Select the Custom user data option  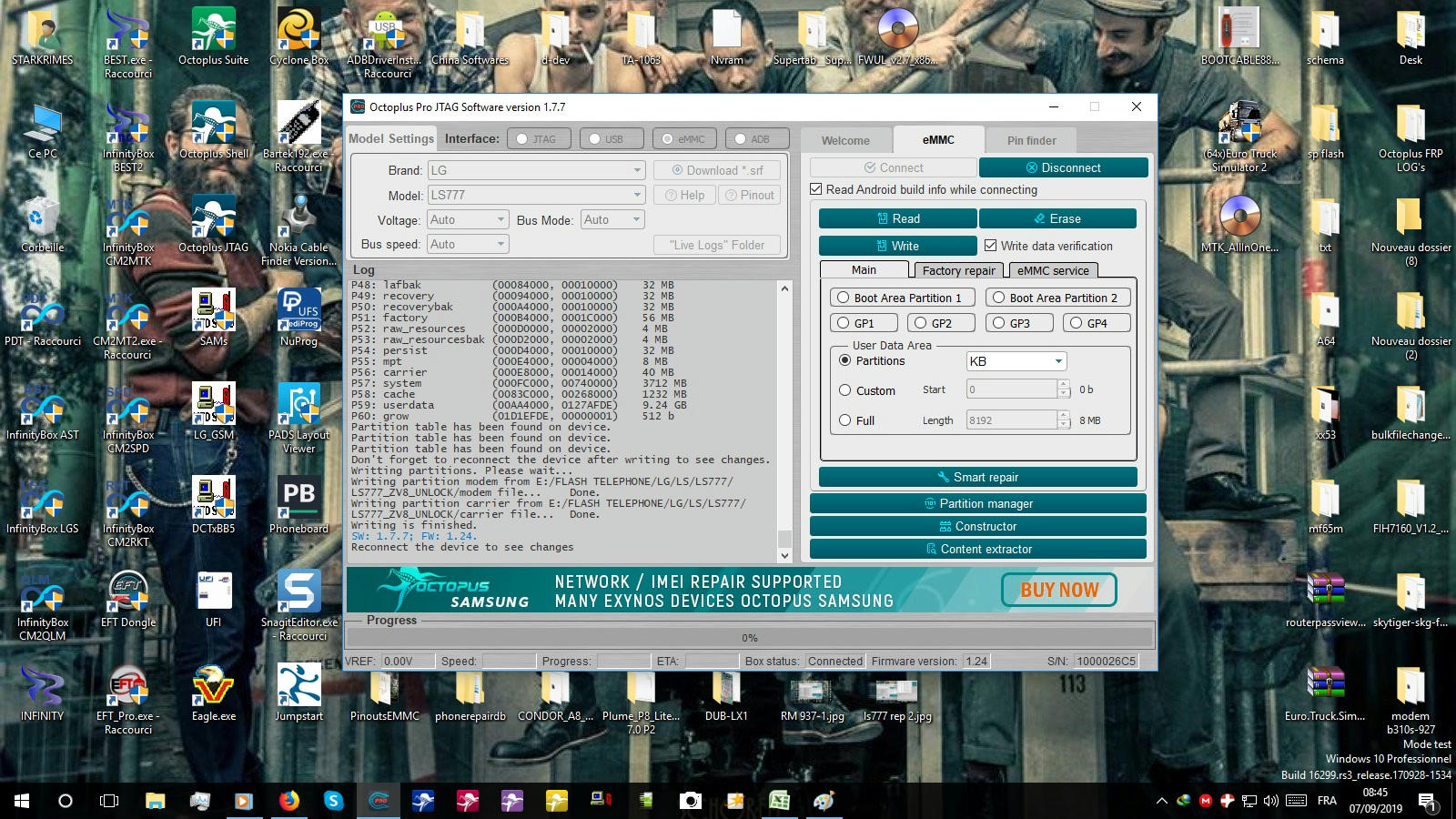point(845,390)
